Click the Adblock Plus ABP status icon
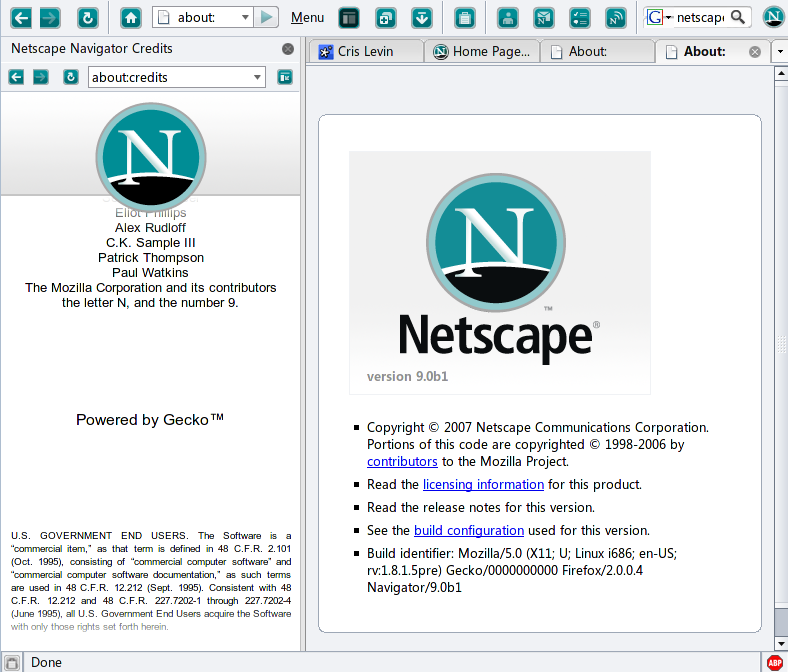 click(775, 662)
